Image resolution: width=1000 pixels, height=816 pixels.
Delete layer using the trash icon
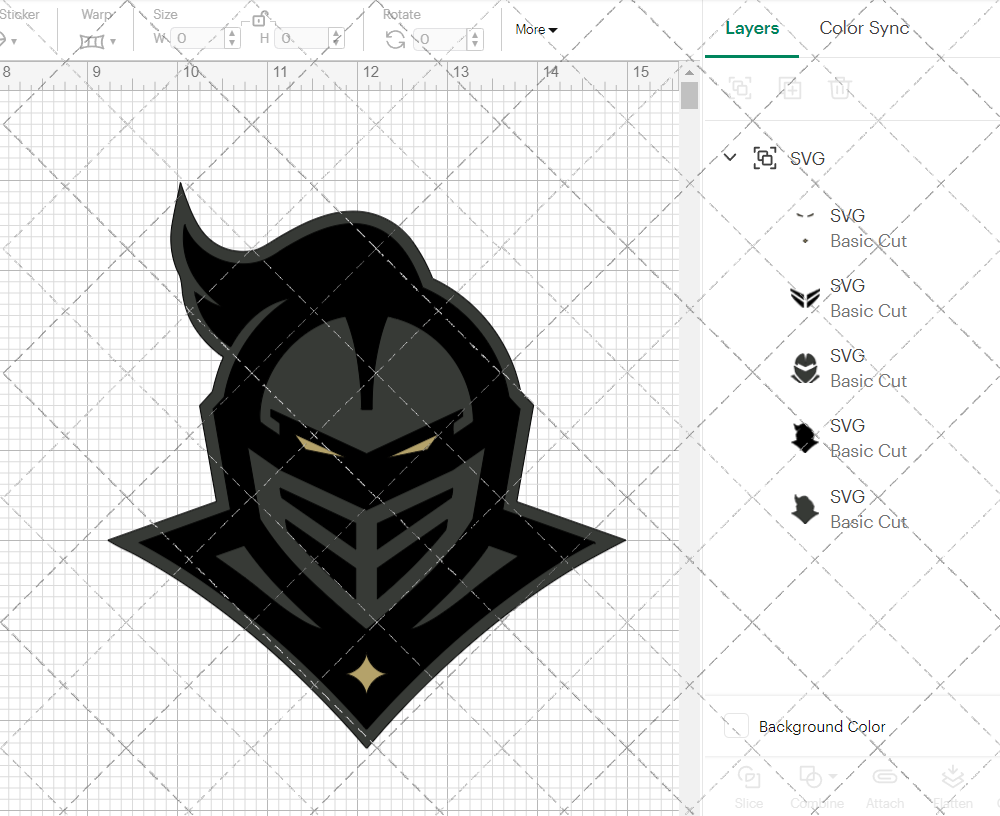click(840, 88)
